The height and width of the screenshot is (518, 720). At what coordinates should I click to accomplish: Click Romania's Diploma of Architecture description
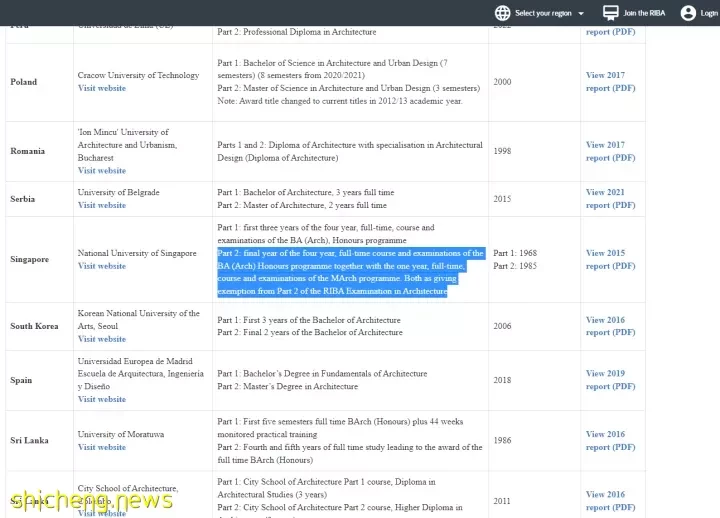click(x=350, y=151)
